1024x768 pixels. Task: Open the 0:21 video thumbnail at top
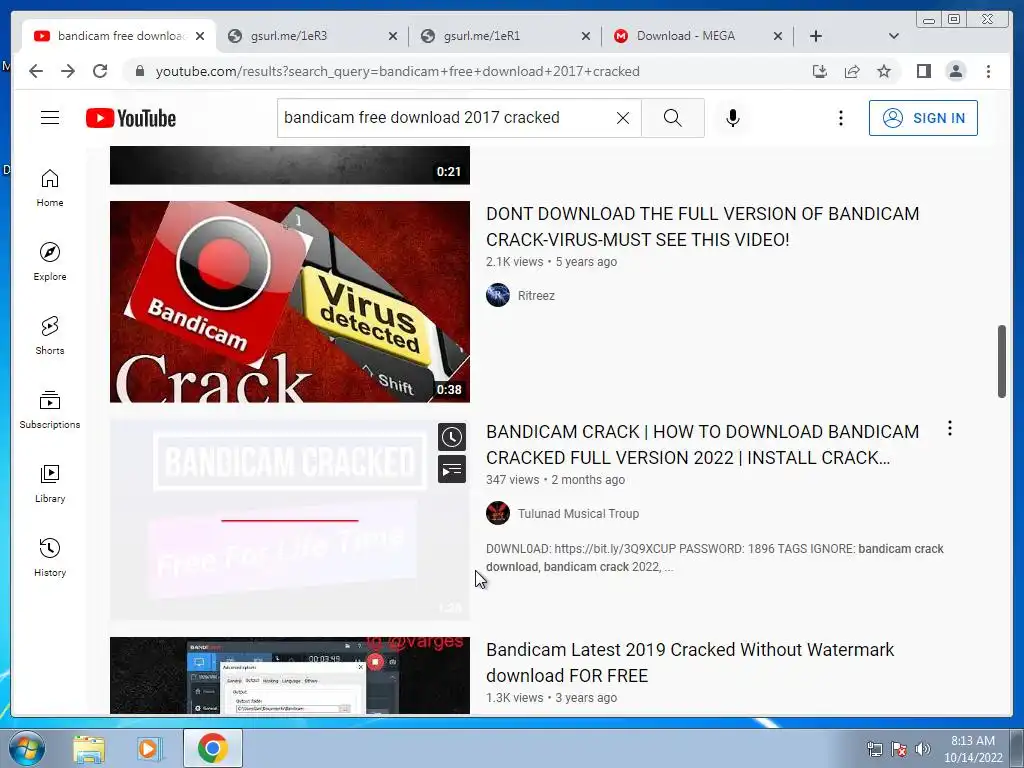(x=289, y=165)
